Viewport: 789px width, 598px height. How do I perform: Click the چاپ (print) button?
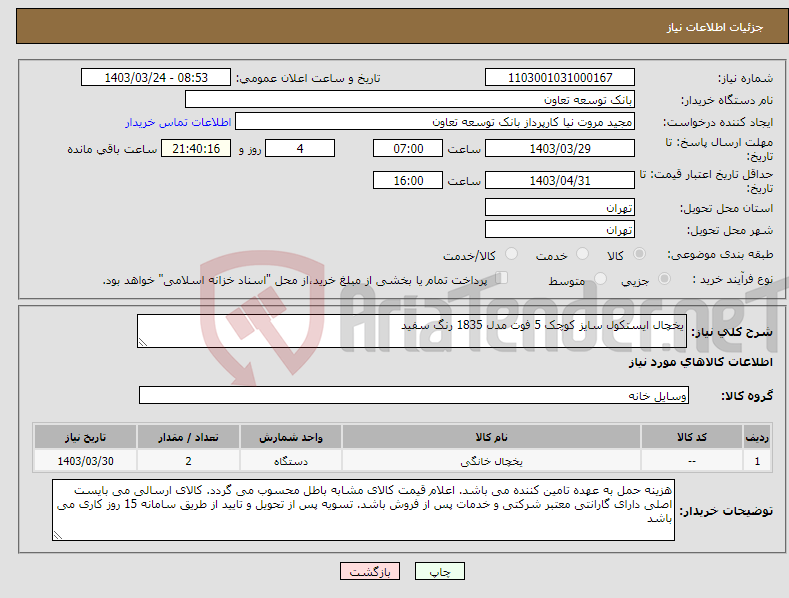click(439, 571)
